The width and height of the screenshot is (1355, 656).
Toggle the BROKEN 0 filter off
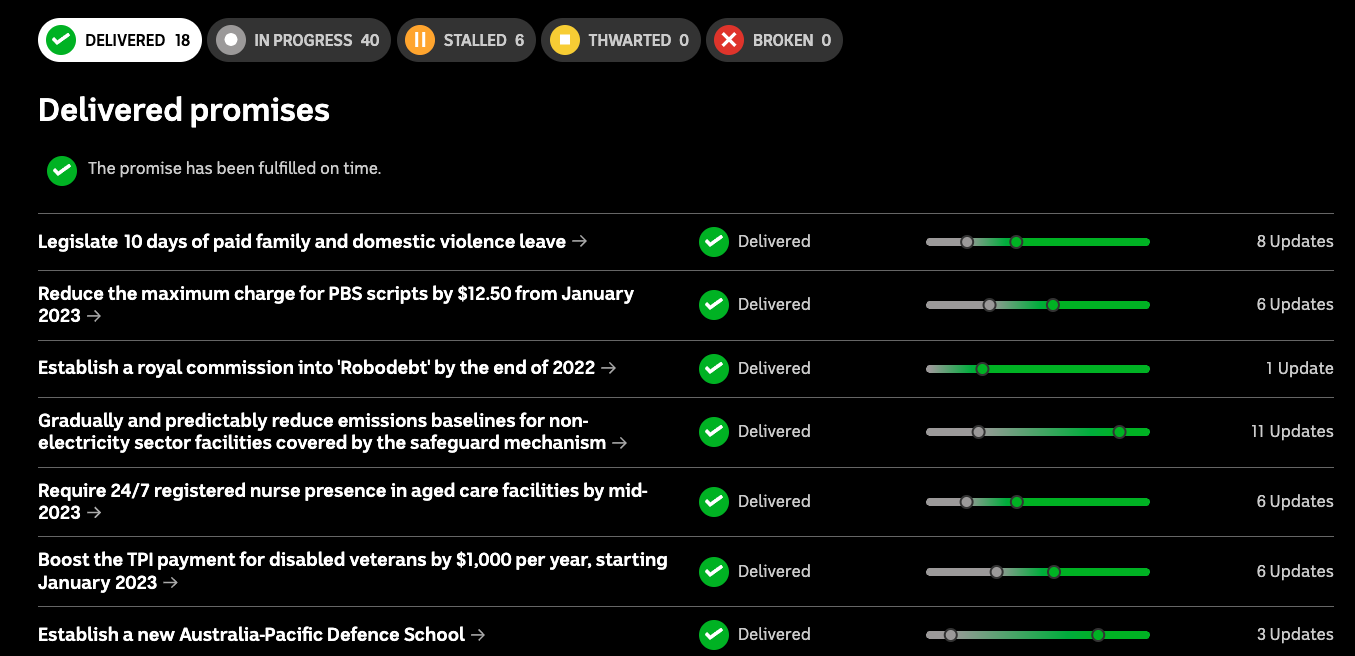(x=774, y=40)
